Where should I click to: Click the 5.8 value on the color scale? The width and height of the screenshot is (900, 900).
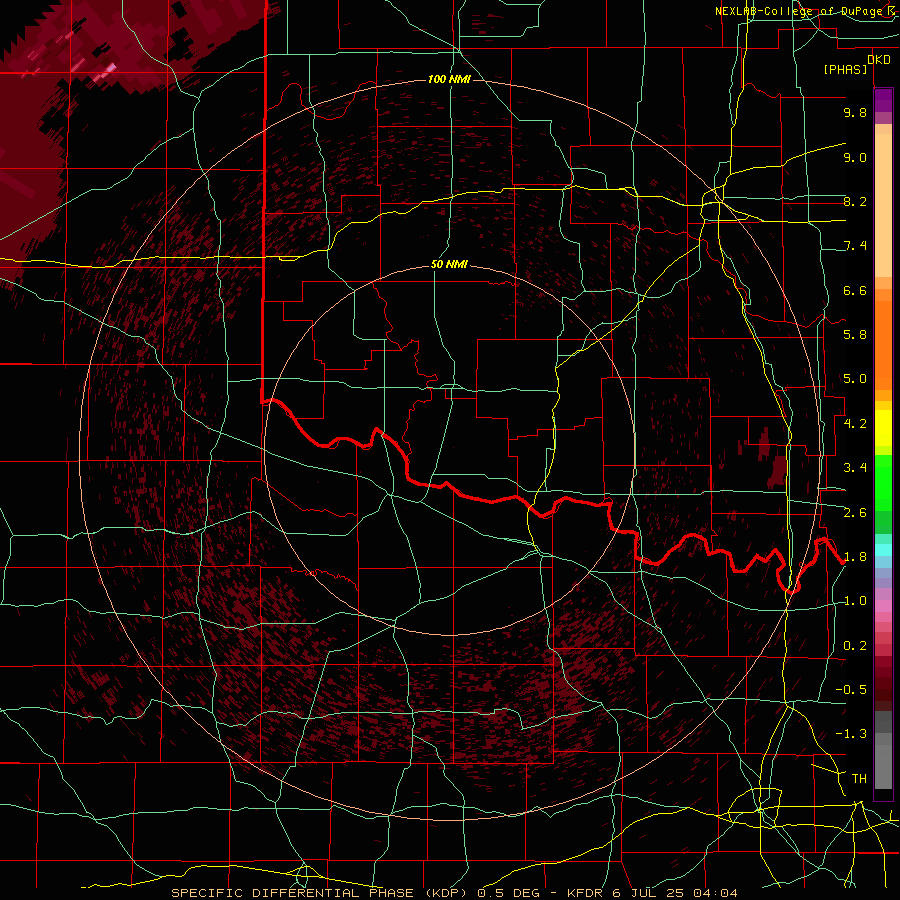[855, 335]
